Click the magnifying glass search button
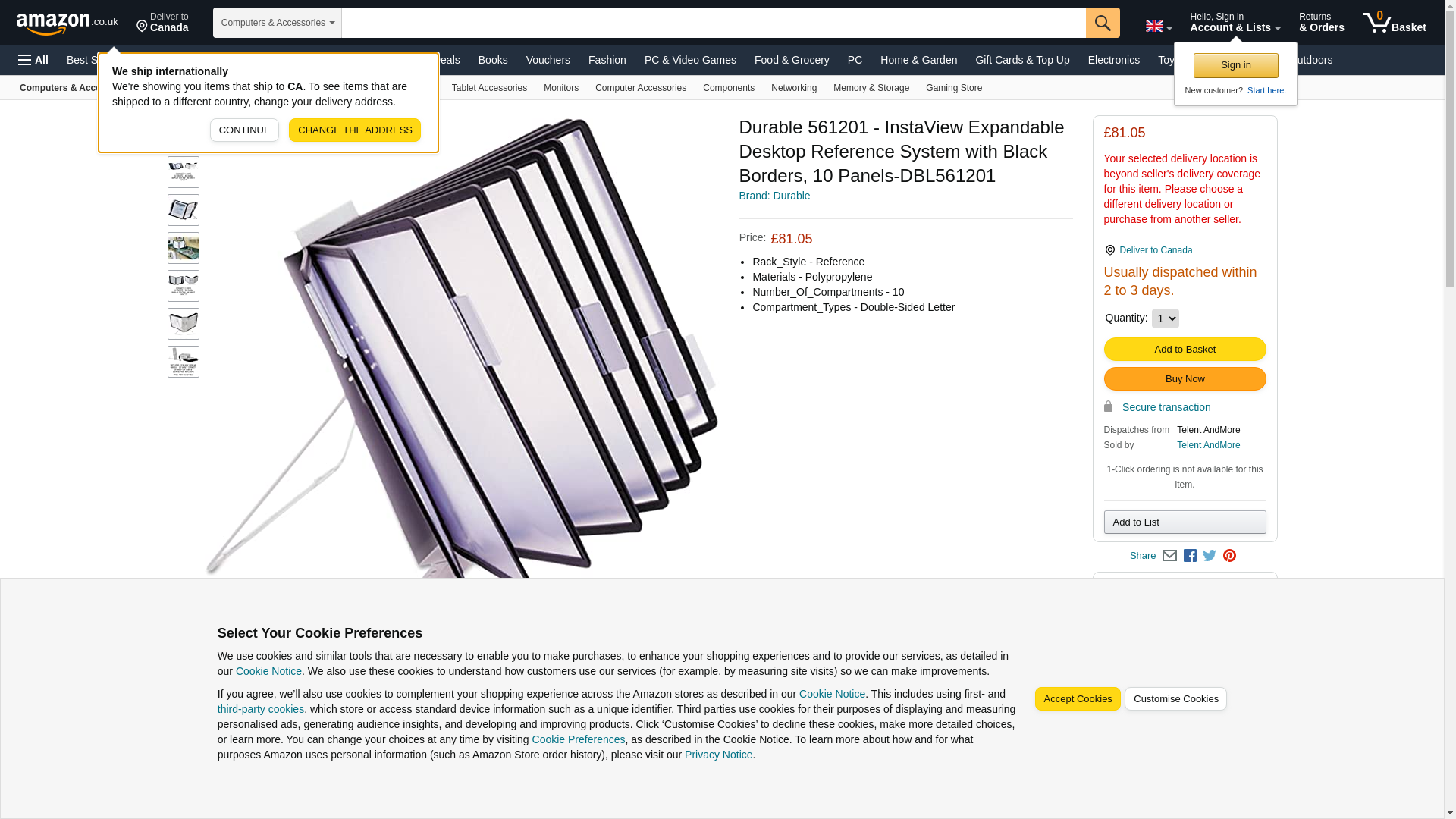 [x=1103, y=23]
